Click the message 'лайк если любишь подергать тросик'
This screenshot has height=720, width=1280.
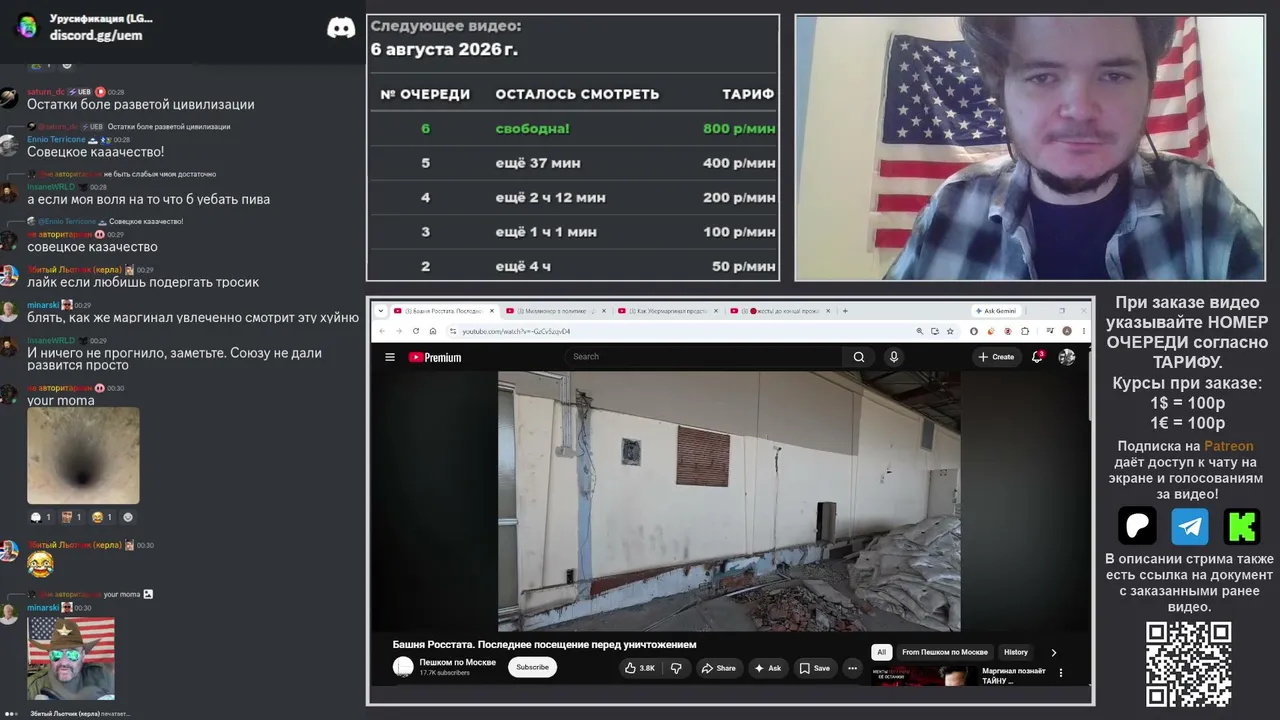(x=143, y=282)
